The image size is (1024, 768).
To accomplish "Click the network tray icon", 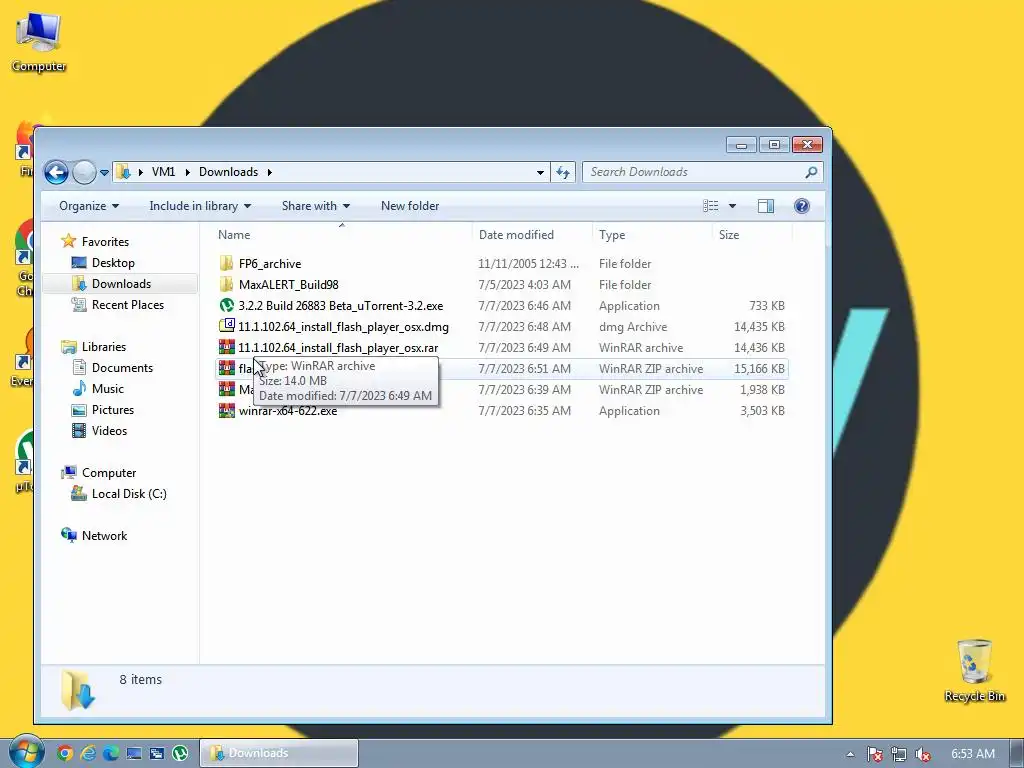I will (899, 754).
